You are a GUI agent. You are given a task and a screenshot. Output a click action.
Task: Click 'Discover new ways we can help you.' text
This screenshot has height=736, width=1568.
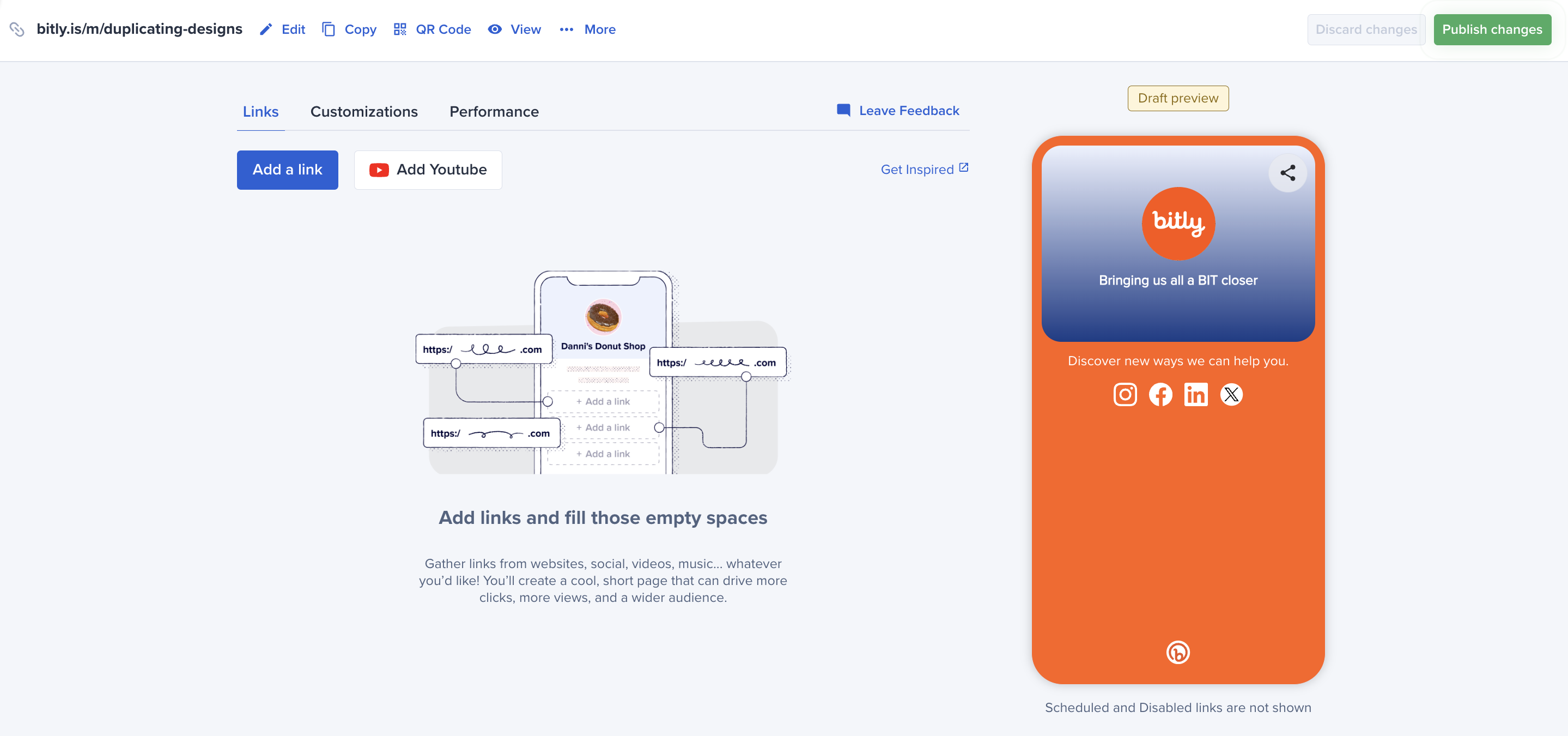point(1178,361)
